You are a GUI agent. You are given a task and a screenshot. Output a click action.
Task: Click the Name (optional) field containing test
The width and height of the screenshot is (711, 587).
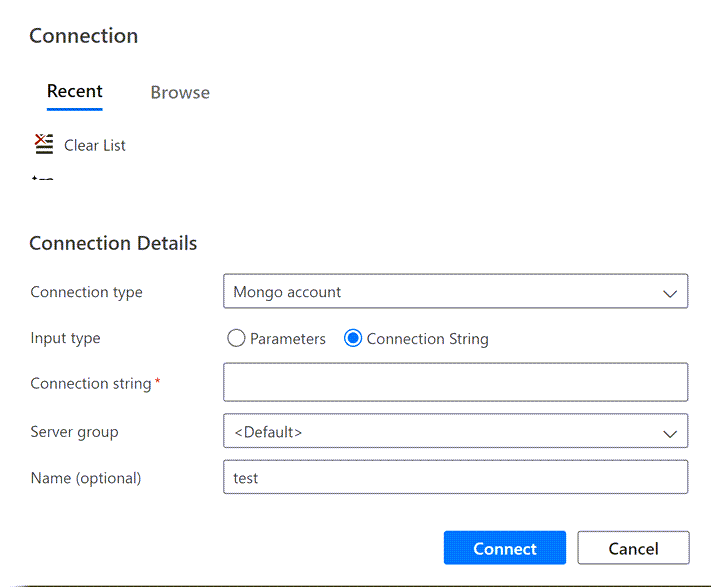pos(455,478)
